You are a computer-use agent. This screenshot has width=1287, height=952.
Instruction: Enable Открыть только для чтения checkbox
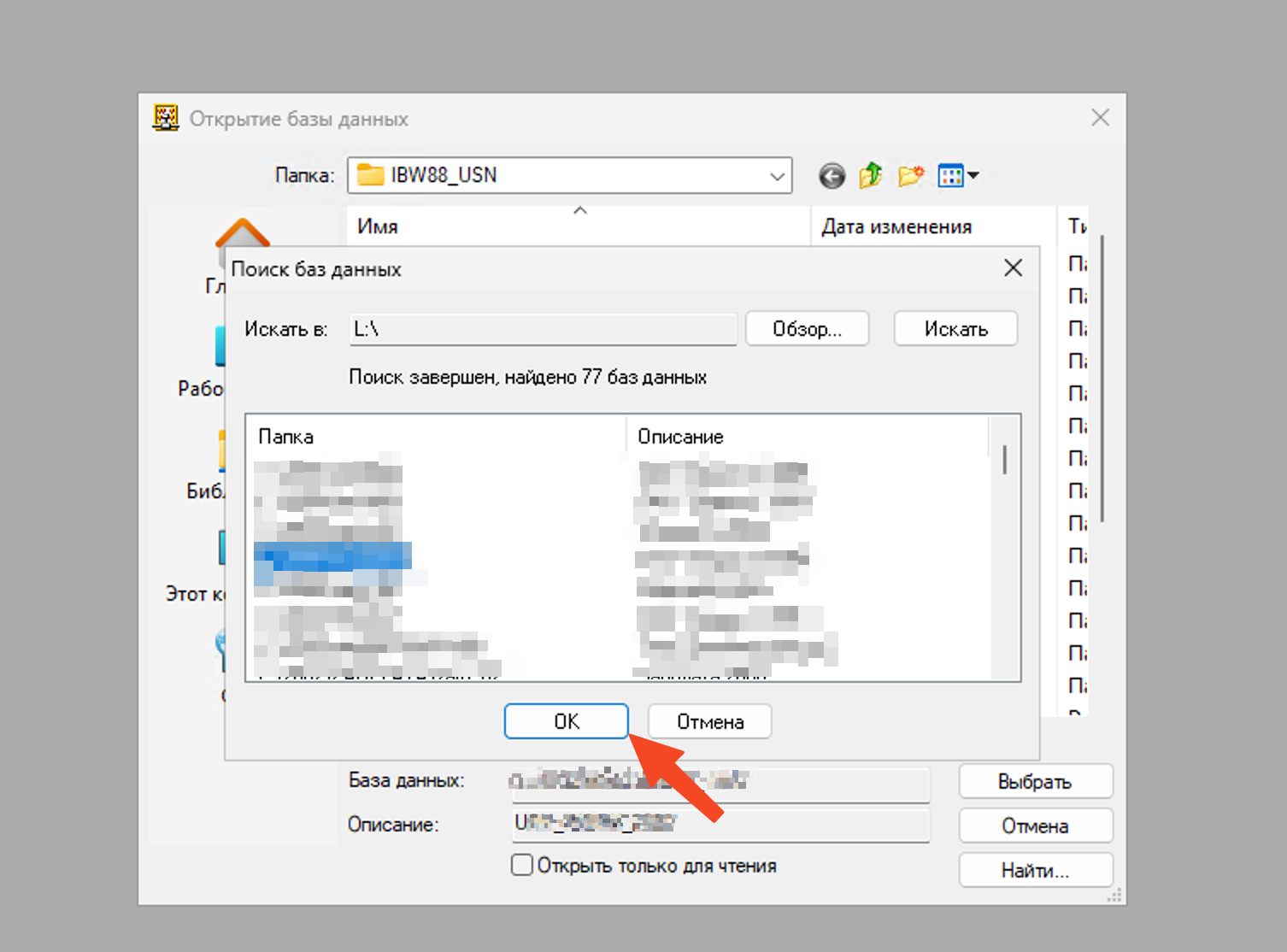522,865
